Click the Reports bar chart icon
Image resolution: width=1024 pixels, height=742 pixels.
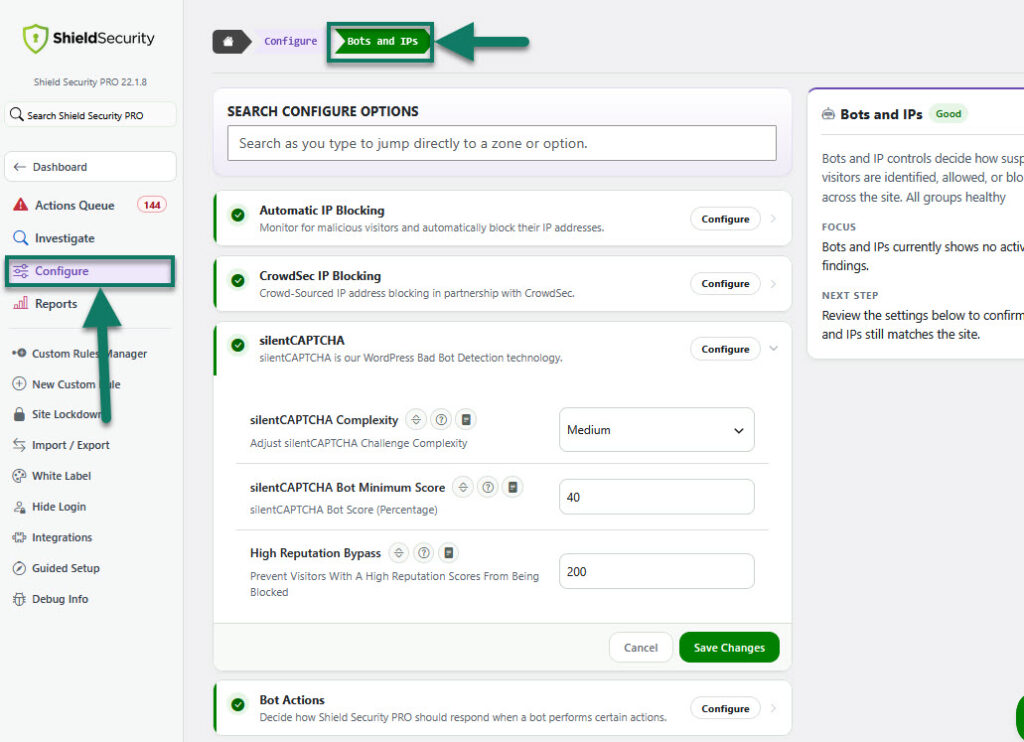[x=21, y=303]
